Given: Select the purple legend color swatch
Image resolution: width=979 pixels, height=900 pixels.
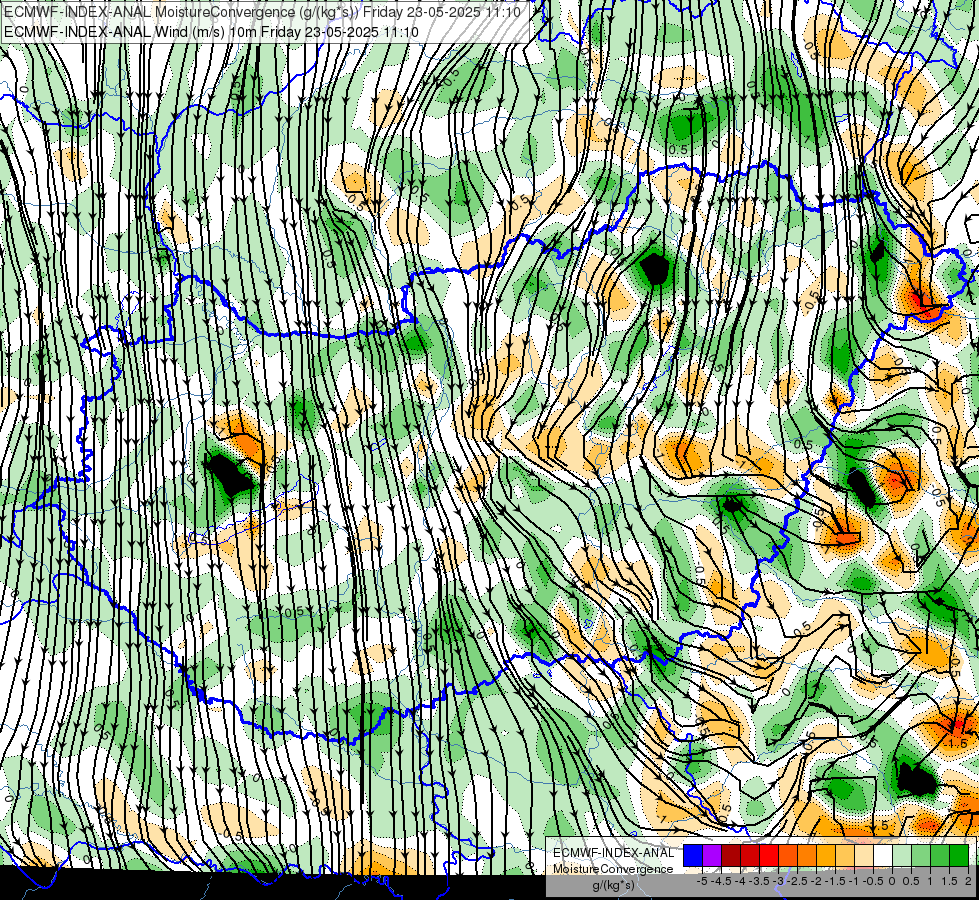Looking at the screenshot, I should click(x=712, y=856).
